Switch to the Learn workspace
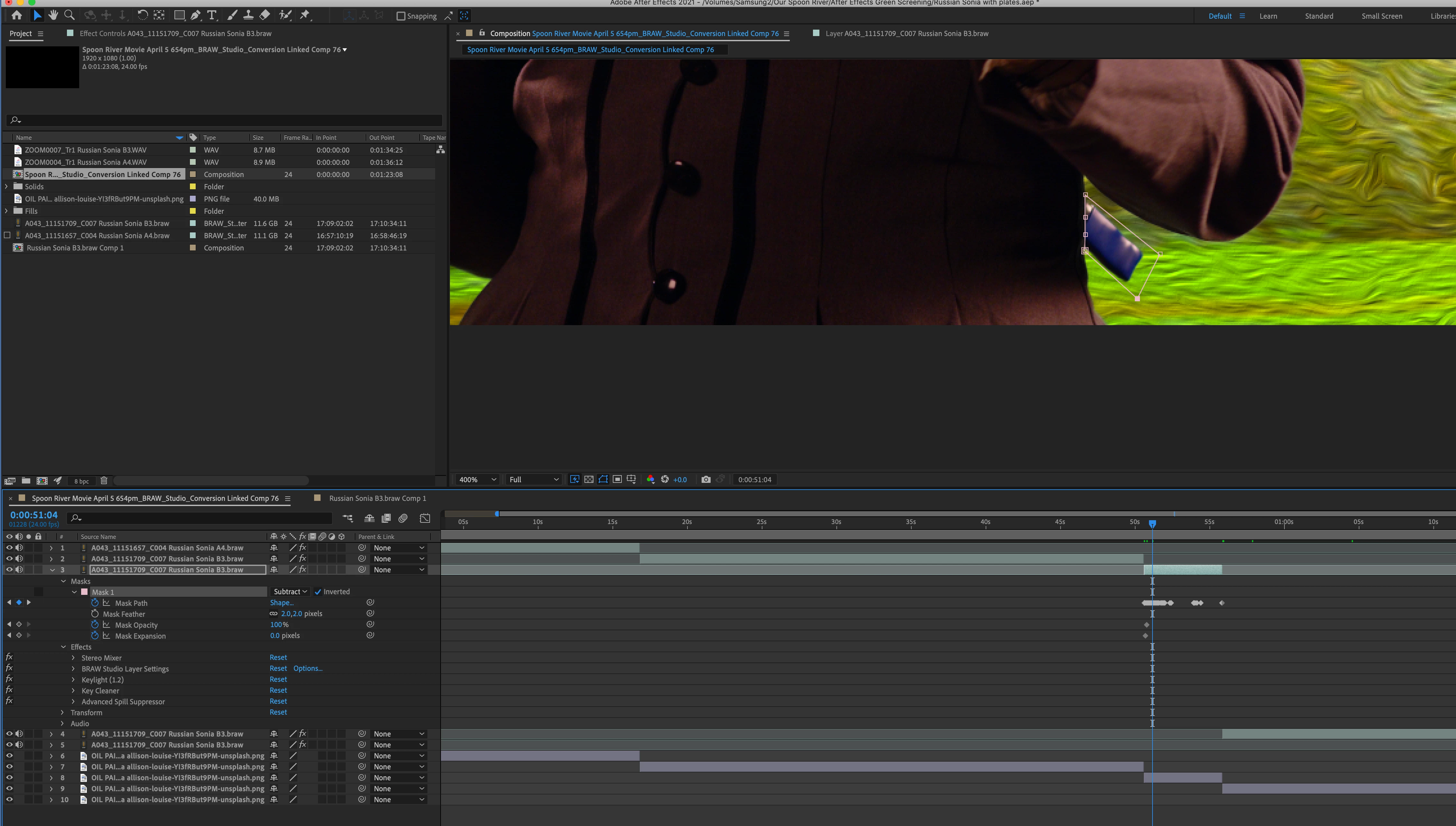This screenshot has width=1456, height=826. 1268,16
